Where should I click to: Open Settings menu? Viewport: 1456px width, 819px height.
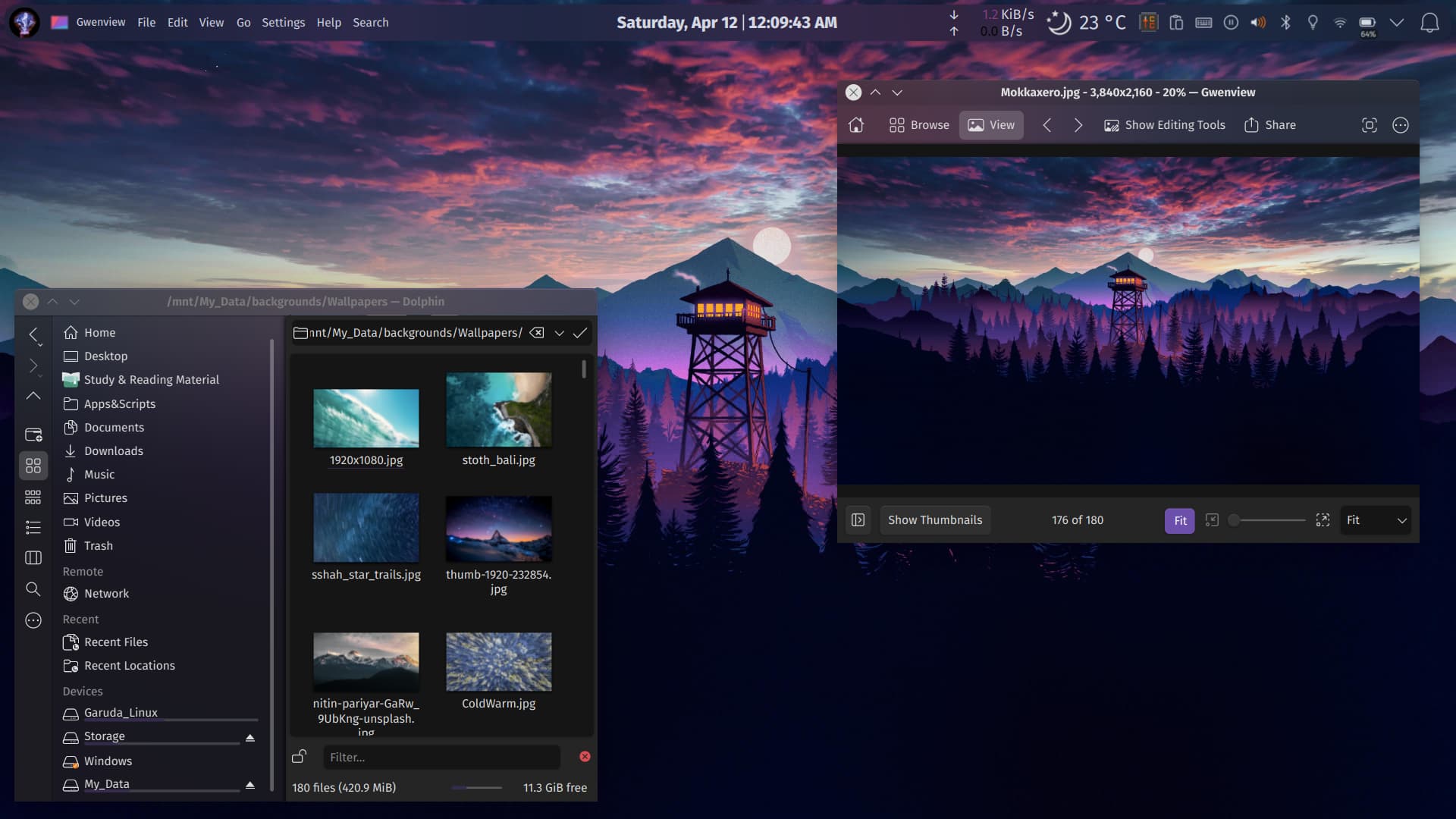pos(283,23)
